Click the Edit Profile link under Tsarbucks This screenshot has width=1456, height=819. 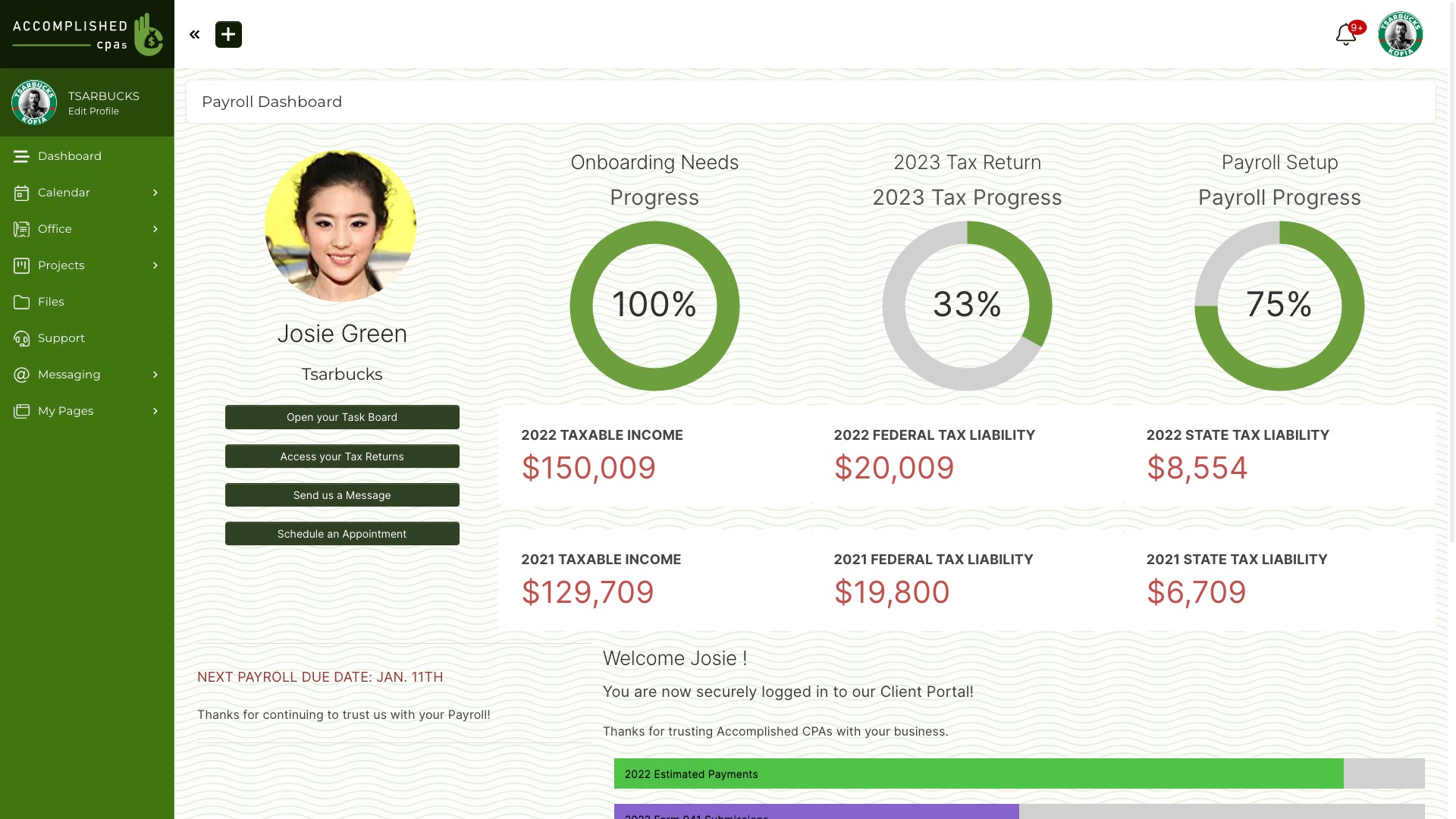pyautogui.click(x=93, y=111)
